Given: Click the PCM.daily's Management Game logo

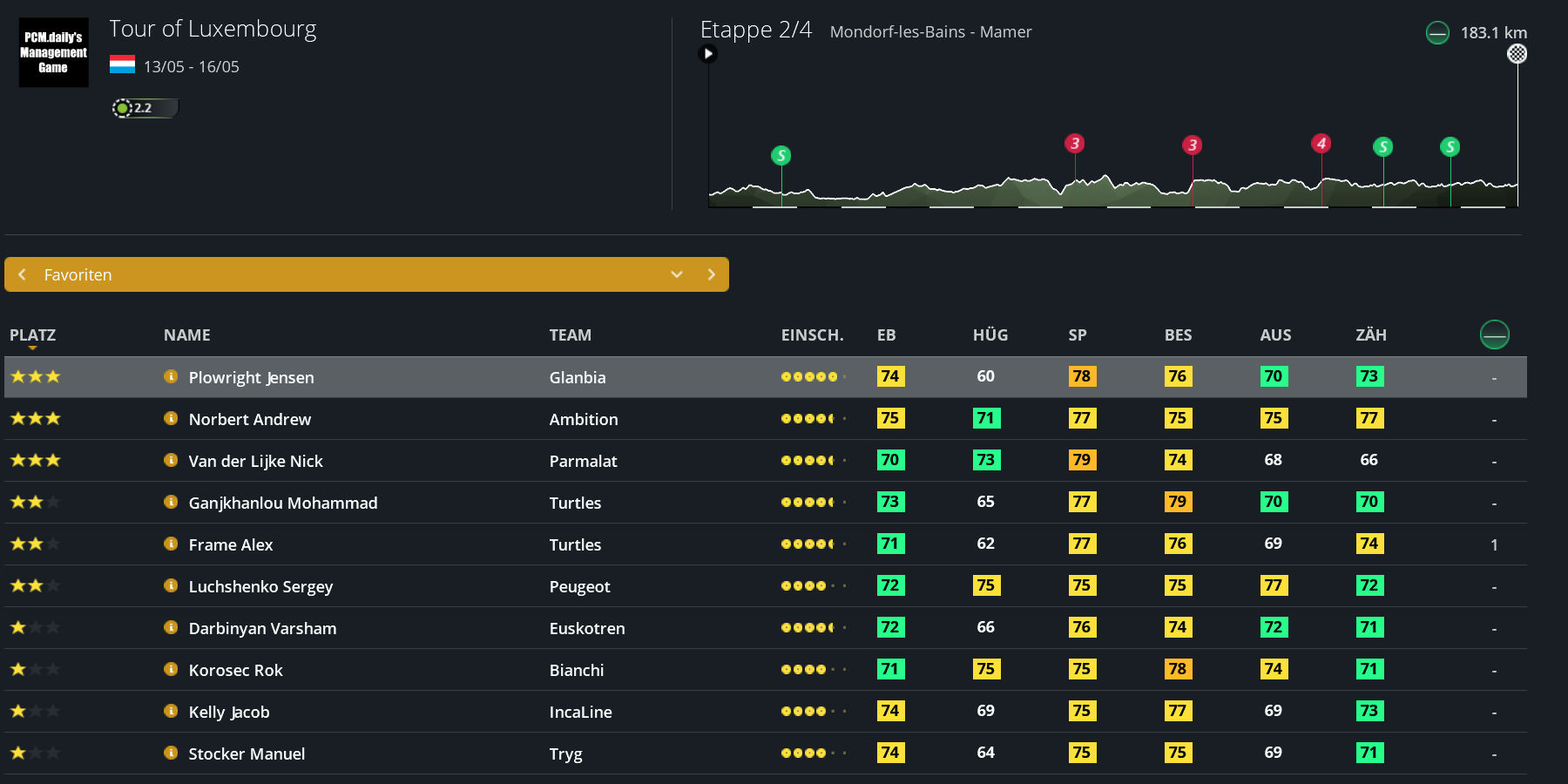Looking at the screenshot, I should tap(54, 52).
